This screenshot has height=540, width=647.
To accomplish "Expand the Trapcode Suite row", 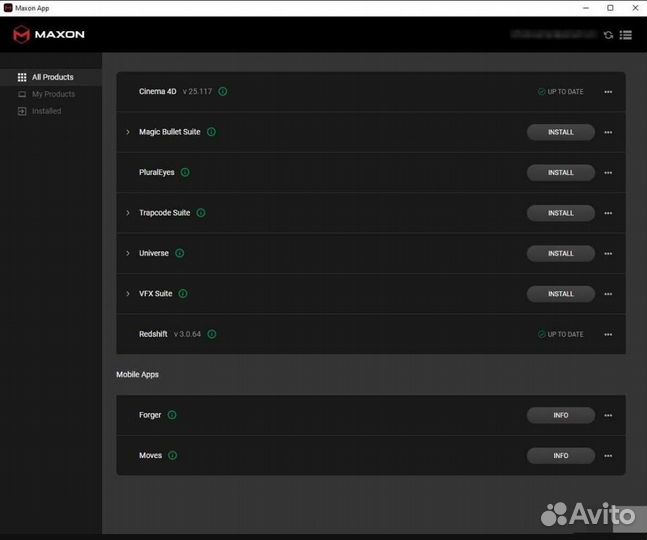I will coord(128,213).
